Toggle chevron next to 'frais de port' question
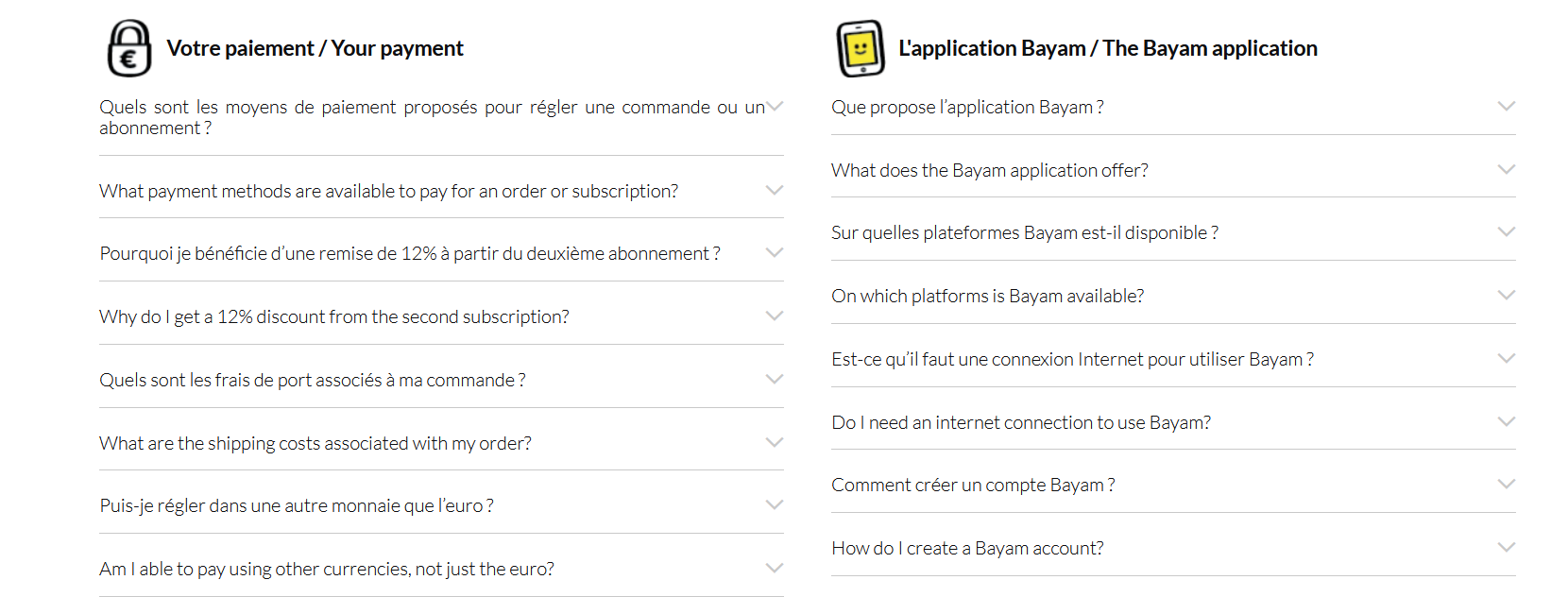Screen dimensions: 1568x597 coord(775,379)
